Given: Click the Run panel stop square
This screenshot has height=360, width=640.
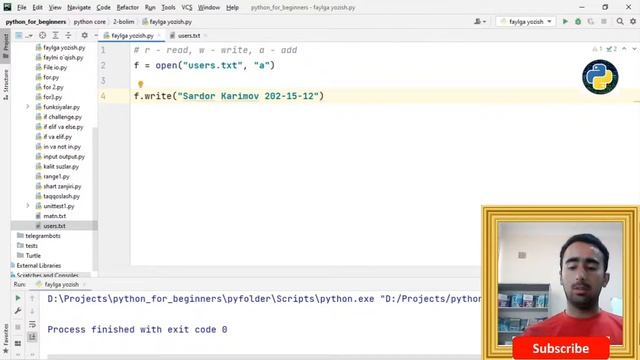Looking at the screenshot, I should (x=18, y=327).
